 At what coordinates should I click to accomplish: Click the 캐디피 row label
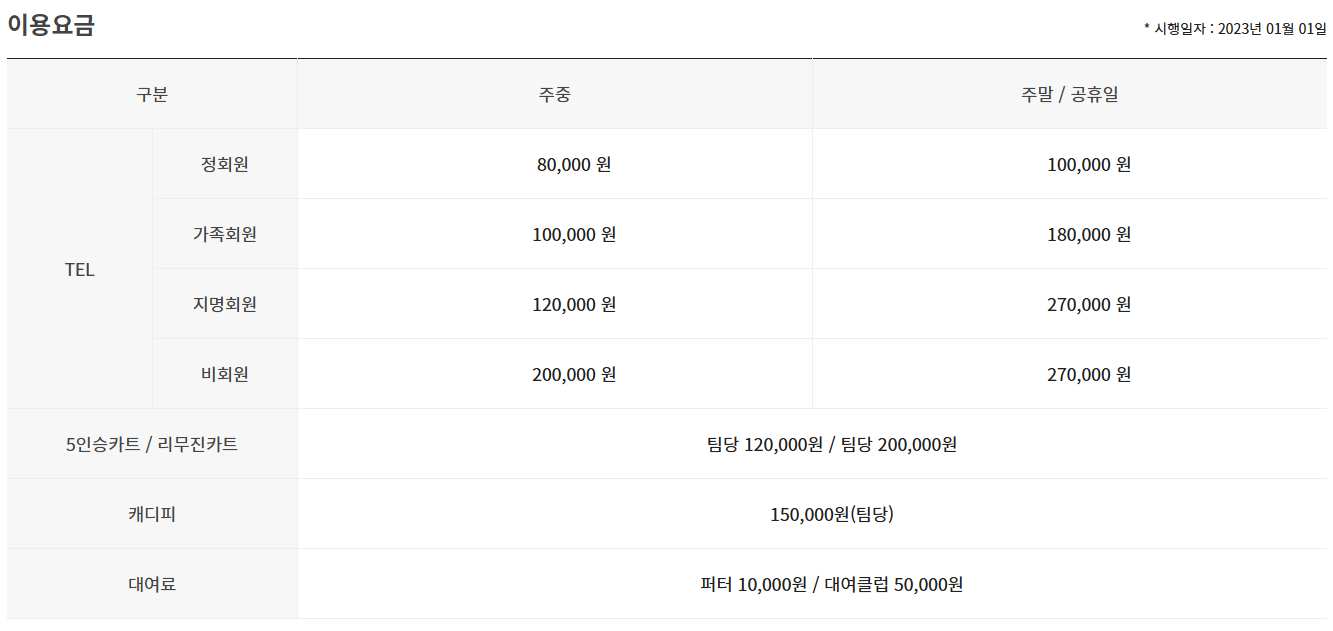(152, 514)
